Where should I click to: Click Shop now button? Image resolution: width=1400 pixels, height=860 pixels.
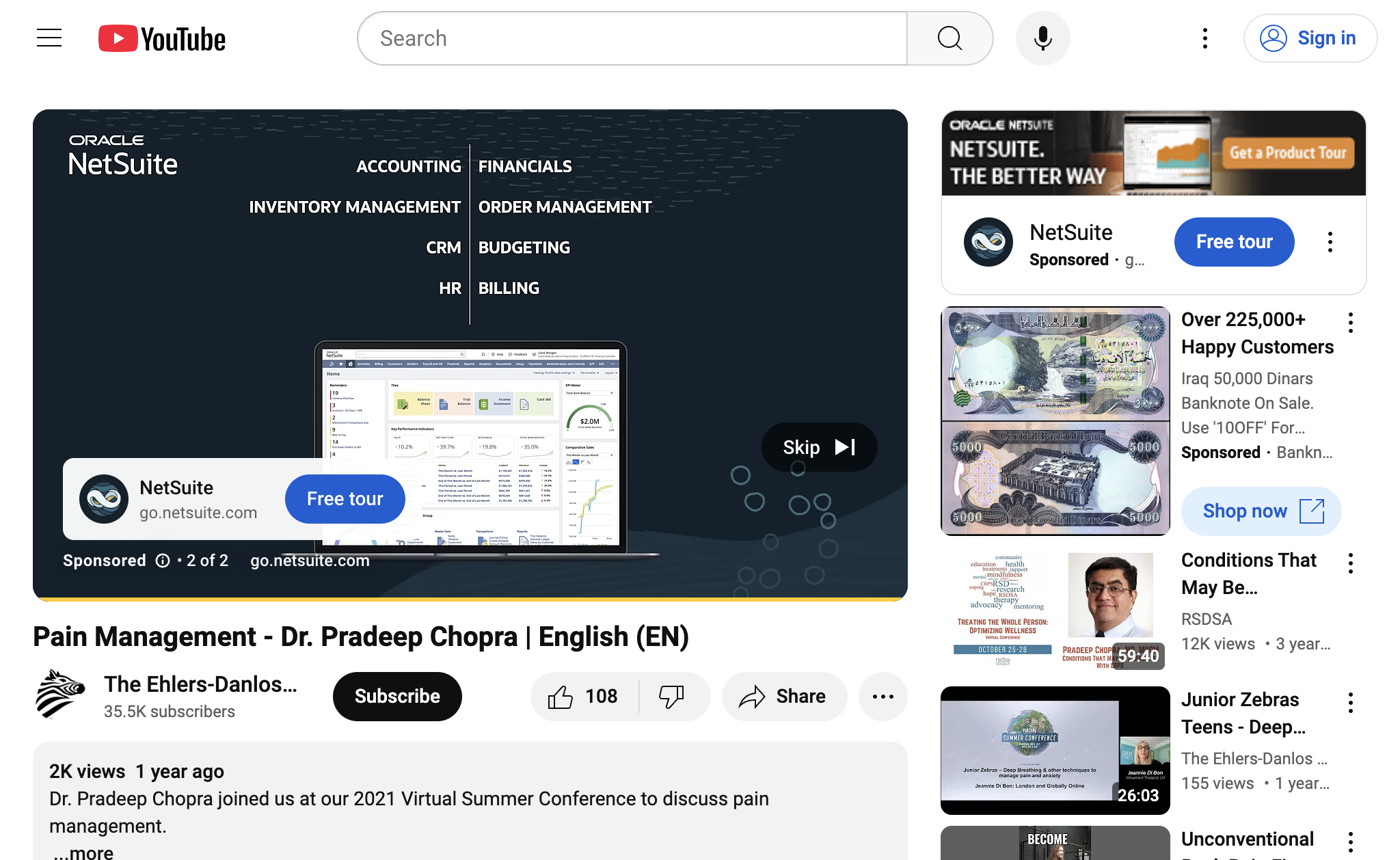[x=1261, y=511]
